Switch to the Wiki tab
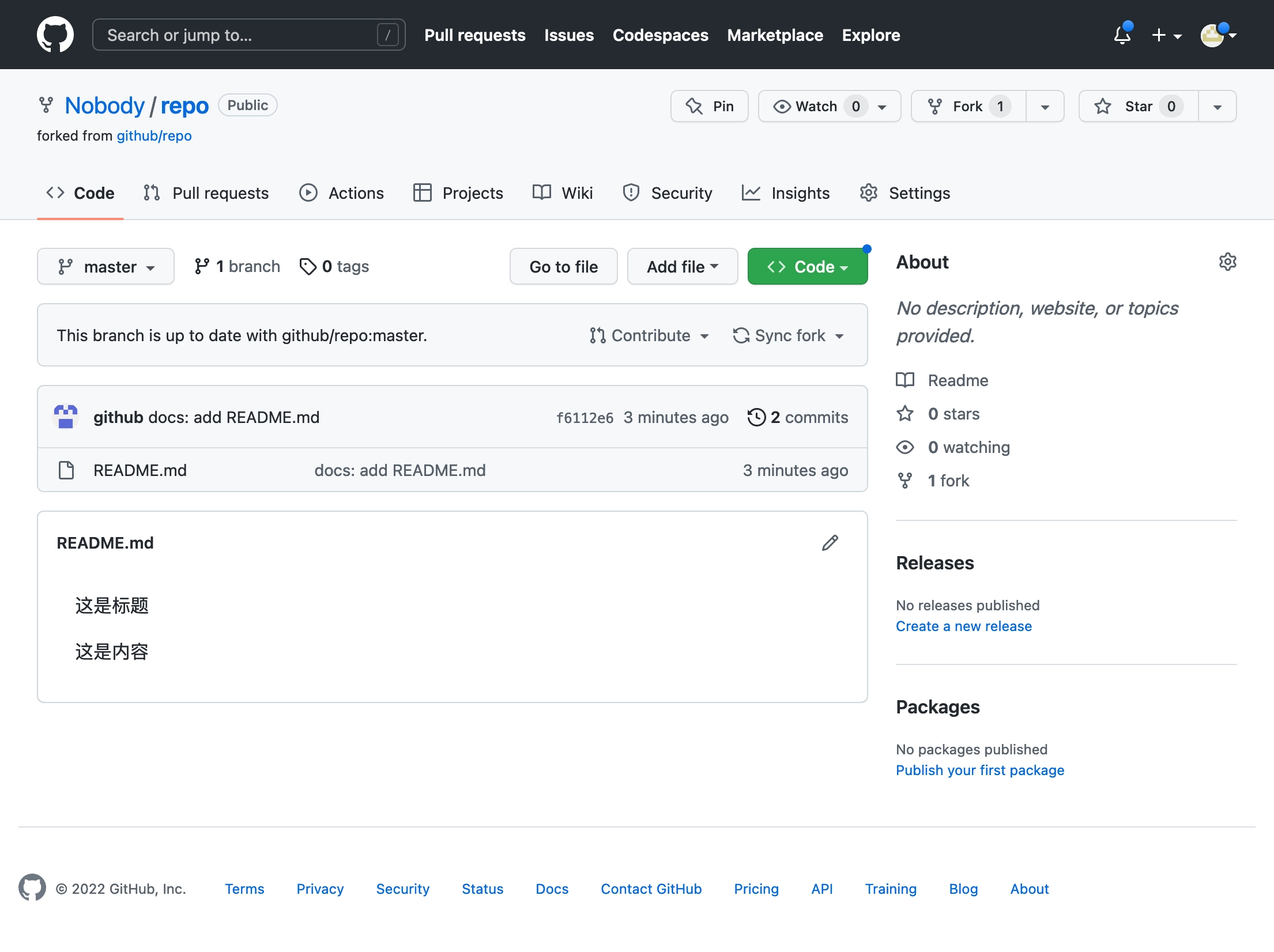Viewport: 1274px width, 952px height. pos(562,193)
